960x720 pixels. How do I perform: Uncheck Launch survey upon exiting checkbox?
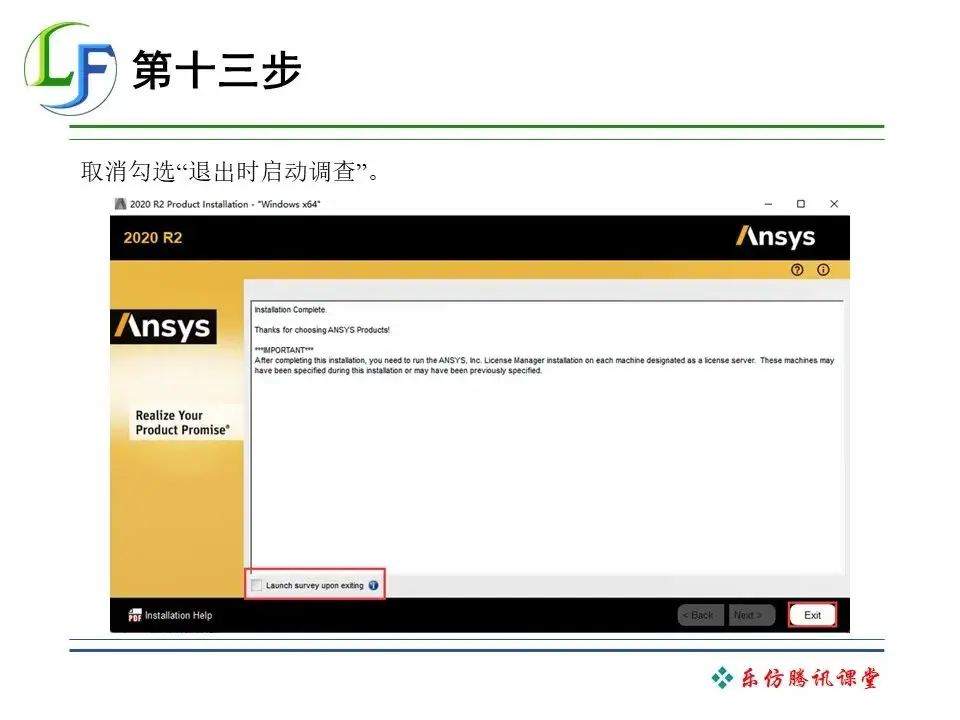tap(257, 585)
